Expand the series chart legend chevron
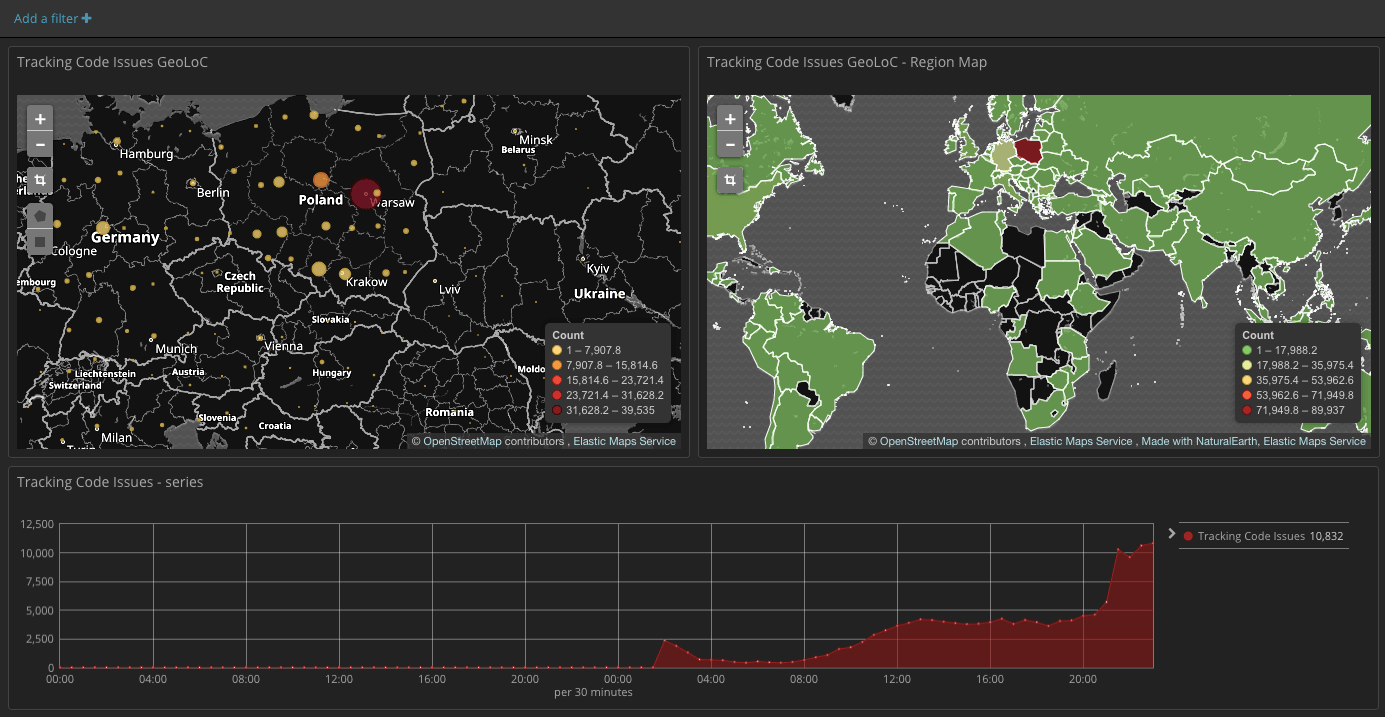 (x=1171, y=534)
